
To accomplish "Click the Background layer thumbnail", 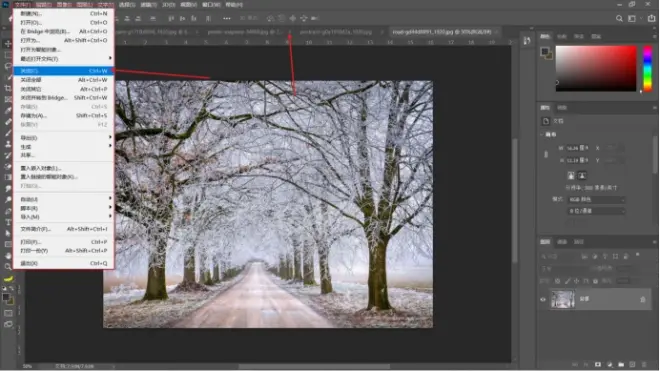I will click(x=563, y=299).
